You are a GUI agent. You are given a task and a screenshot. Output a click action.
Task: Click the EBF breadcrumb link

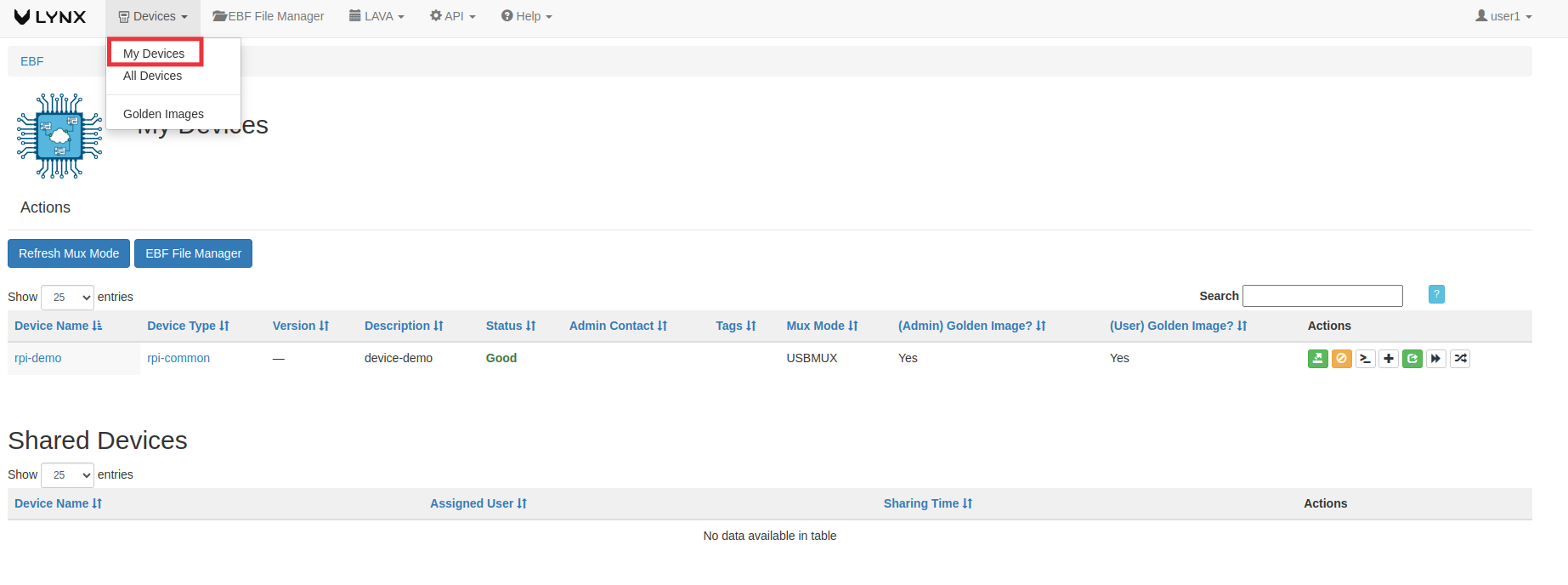(x=32, y=61)
